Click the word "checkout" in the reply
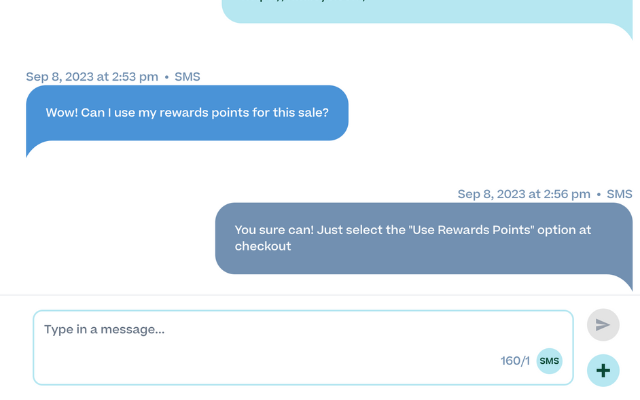This screenshot has height=400, width=640. pyautogui.click(x=263, y=246)
